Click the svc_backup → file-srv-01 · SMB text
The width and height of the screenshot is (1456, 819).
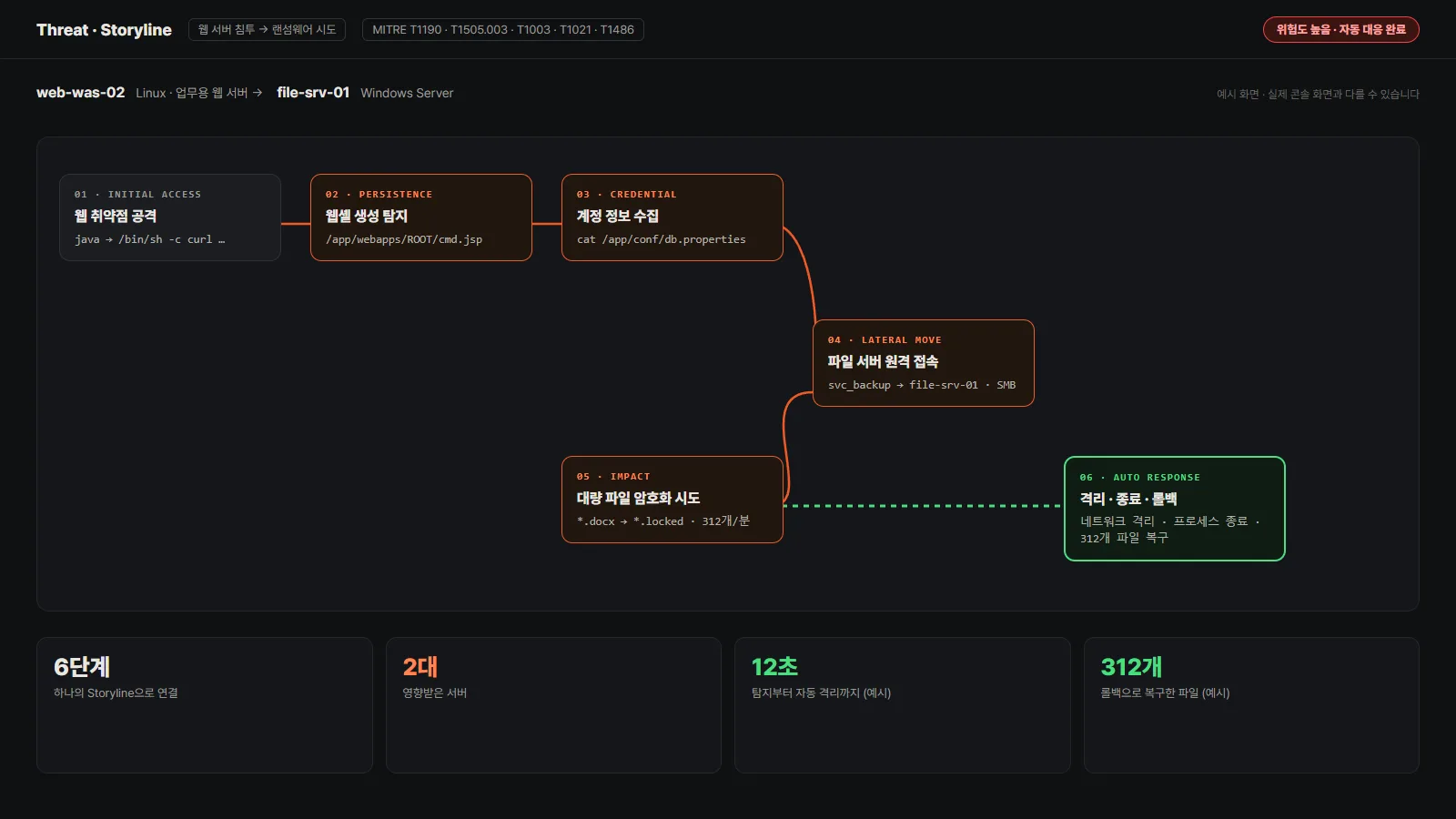(922, 385)
